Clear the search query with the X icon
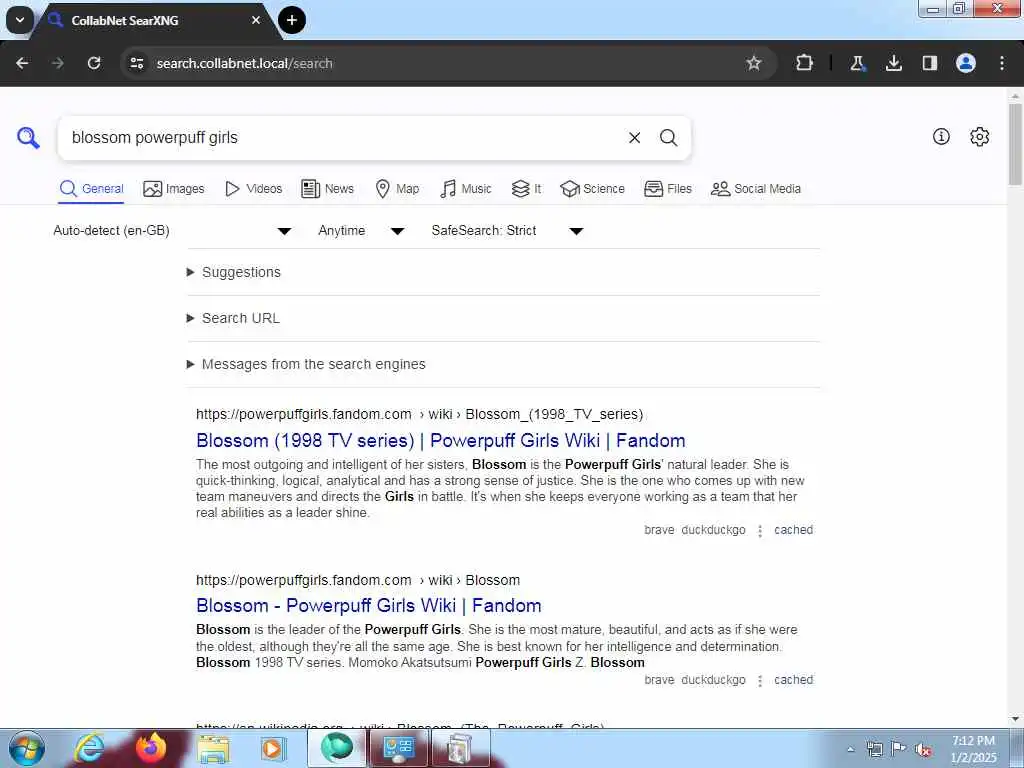Image resolution: width=1024 pixels, height=768 pixels. pos(634,138)
